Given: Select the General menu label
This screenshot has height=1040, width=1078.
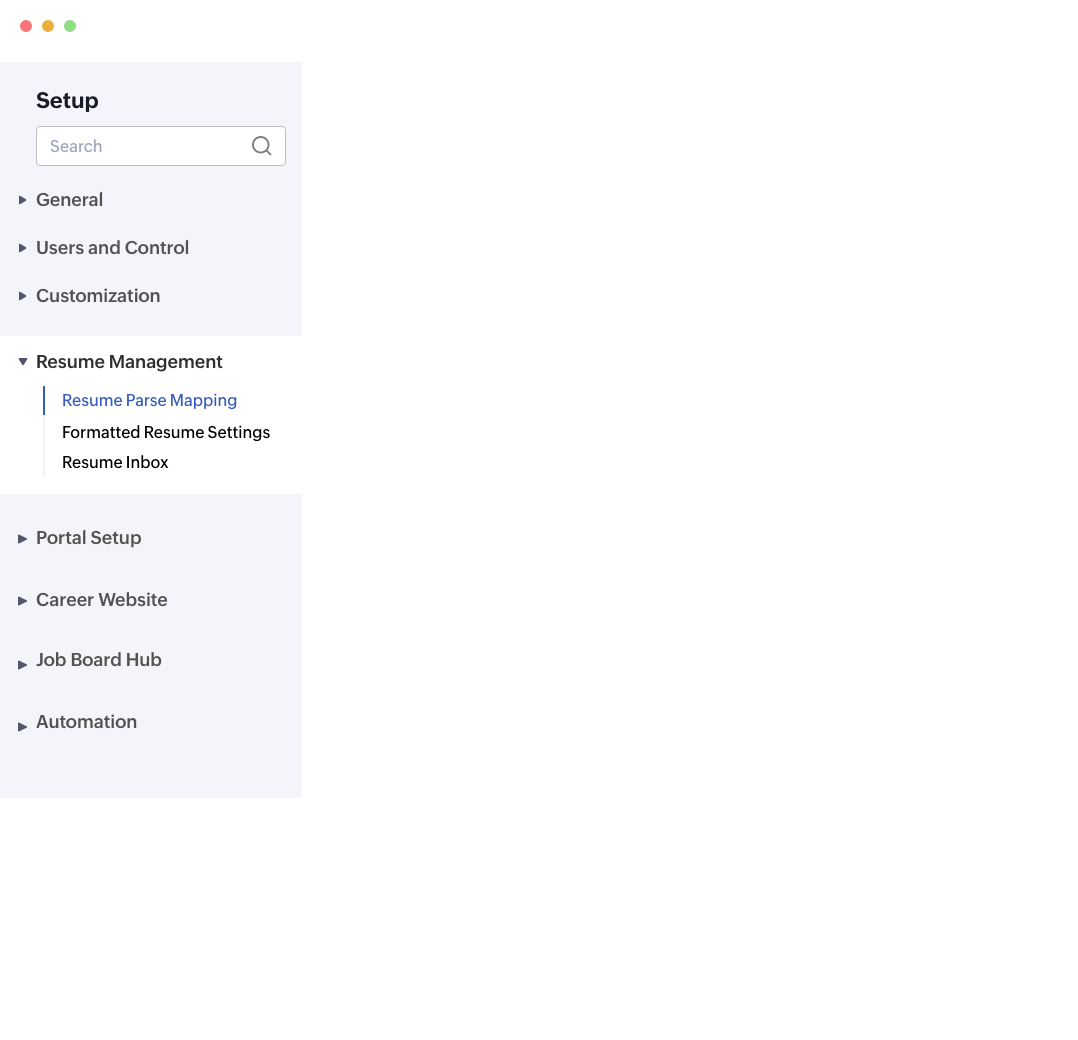Looking at the screenshot, I should tap(69, 200).
